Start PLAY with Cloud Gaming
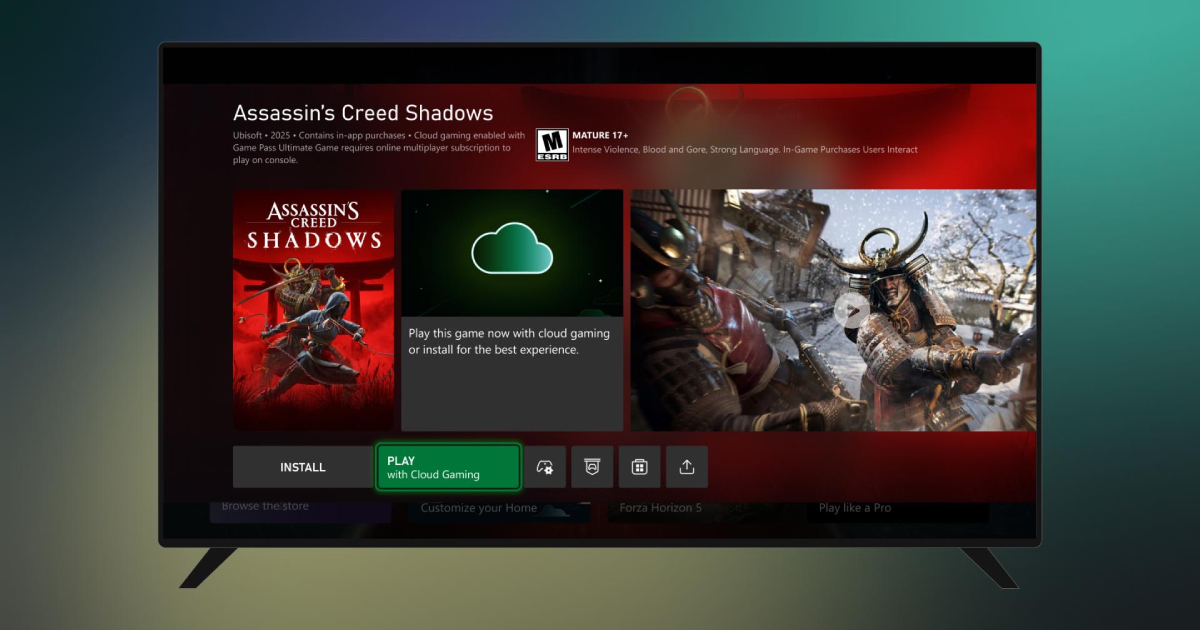Image resolution: width=1200 pixels, height=630 pixels. click(x=448, y=467)
